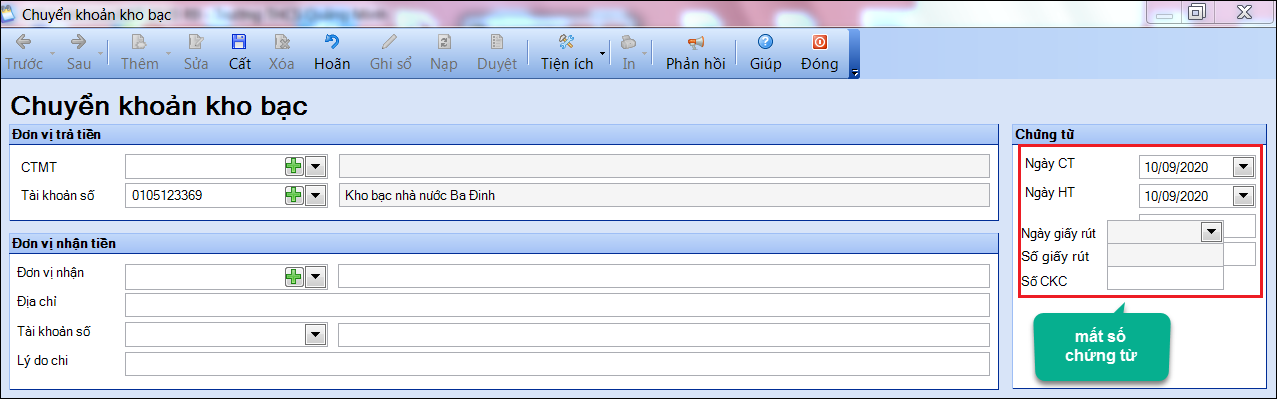This screenshot has height=399, width=1277.
Task: Click the Hoãn undo icon
Action: coord(332,42)
